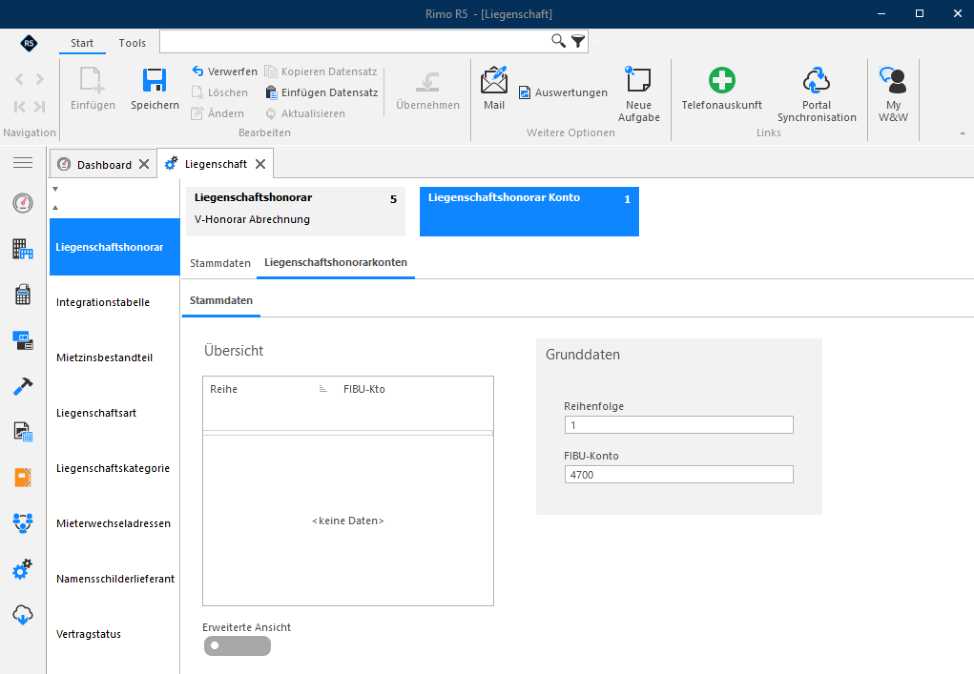Click Einfügen Datensatz button
Screen dimensions: 974x674
pos(322,93)
